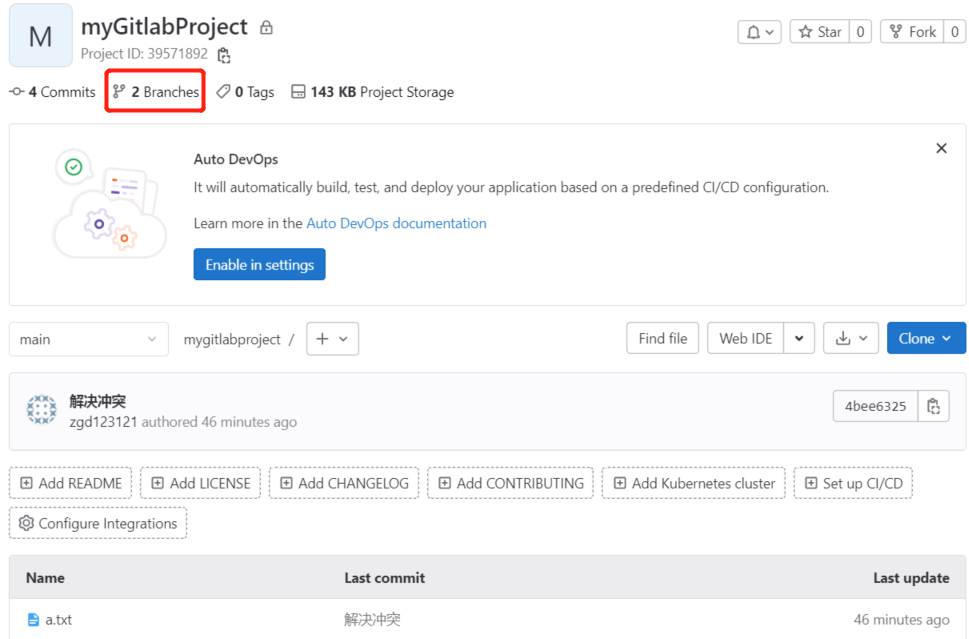This screenshot has height=639, width=969.
Task: Click the project avatar letter M
Action: [x=41, y=36]
